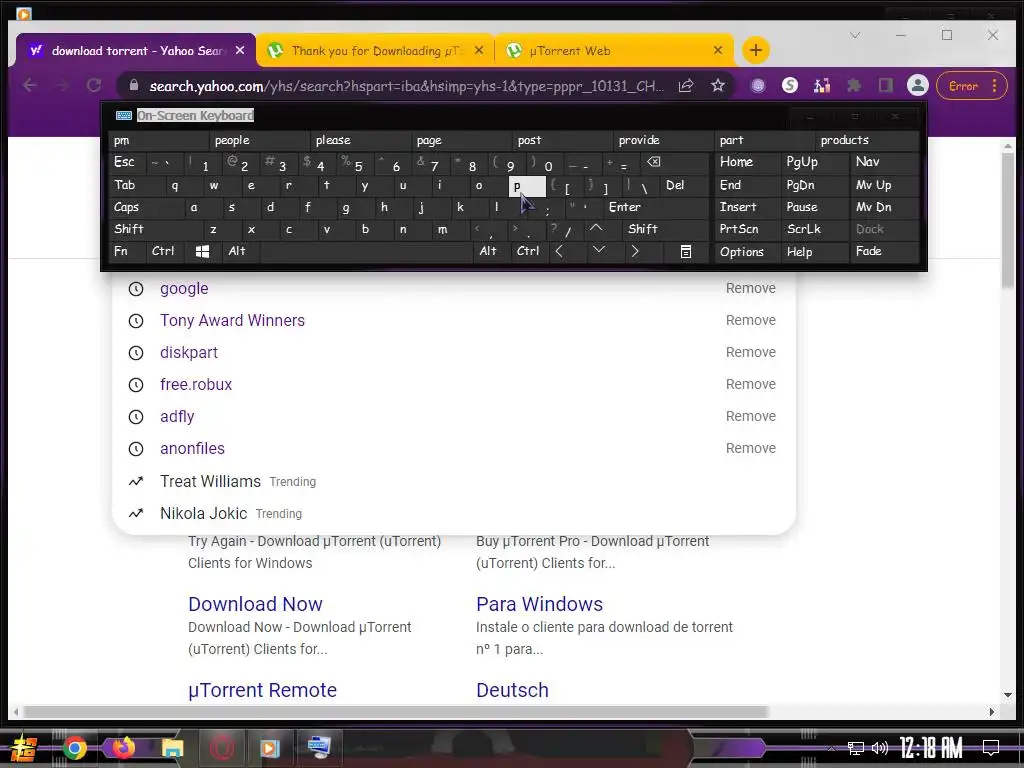The image size is (1024, 768).
Task: Click the address bar URL field
Action: [x=406, y=86]
